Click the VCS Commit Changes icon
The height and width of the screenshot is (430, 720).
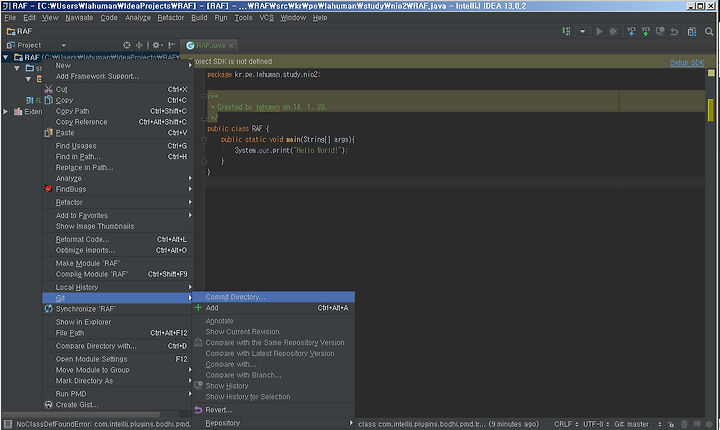(x=646, y=31)
